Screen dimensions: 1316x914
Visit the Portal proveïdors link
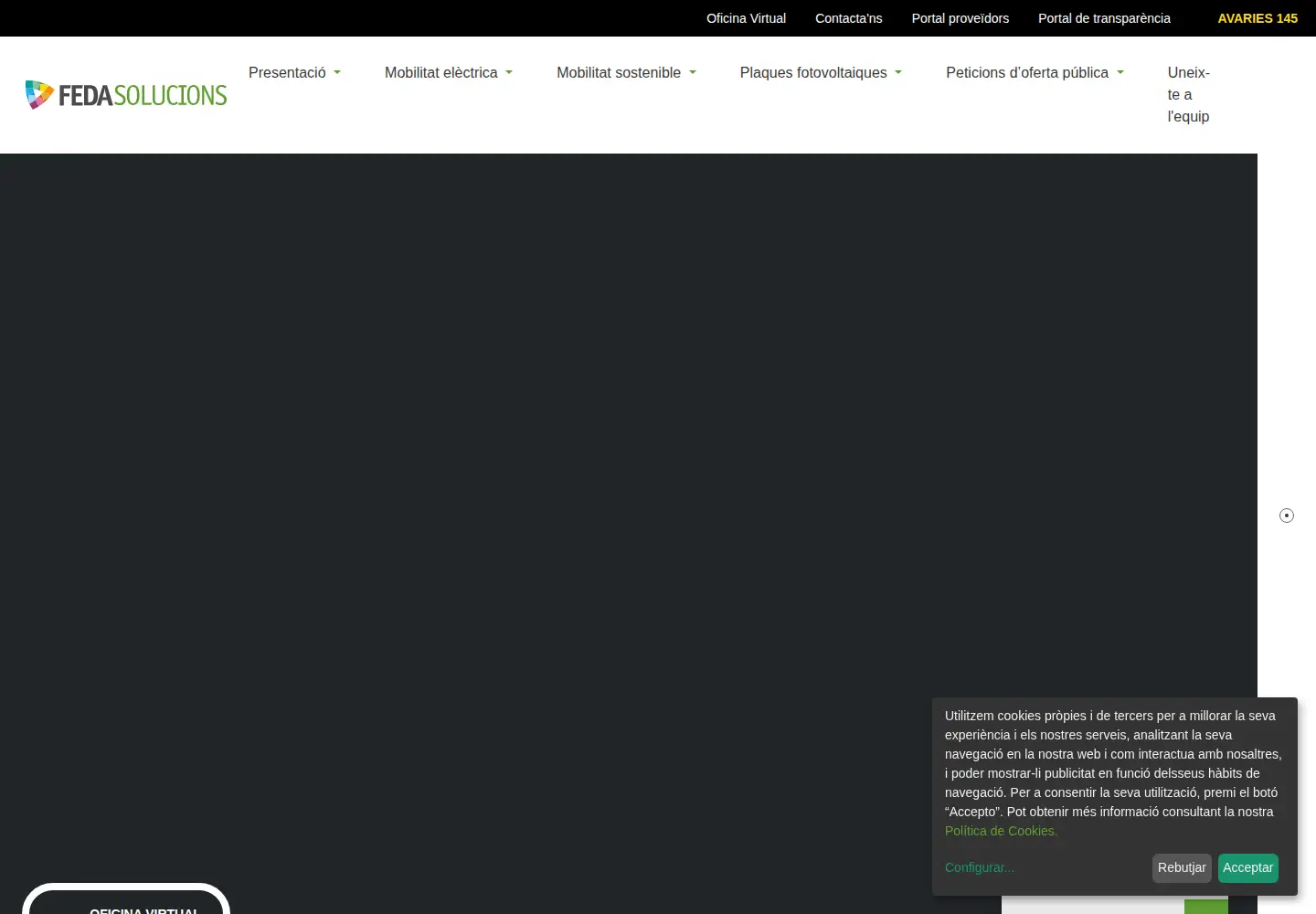coord(960,18)
